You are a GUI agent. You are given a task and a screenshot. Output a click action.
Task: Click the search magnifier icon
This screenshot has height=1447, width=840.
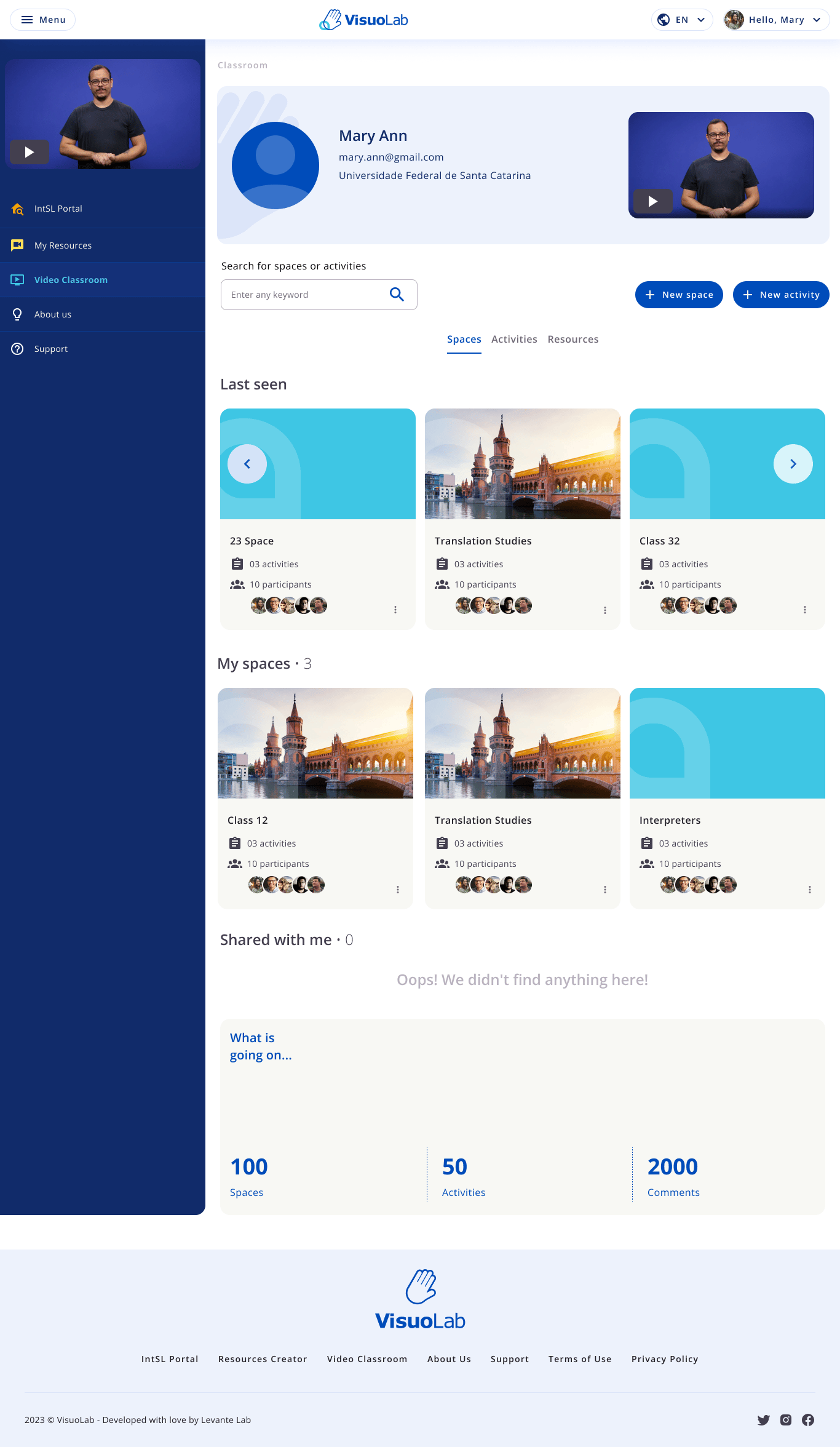(x=397, y=295)
